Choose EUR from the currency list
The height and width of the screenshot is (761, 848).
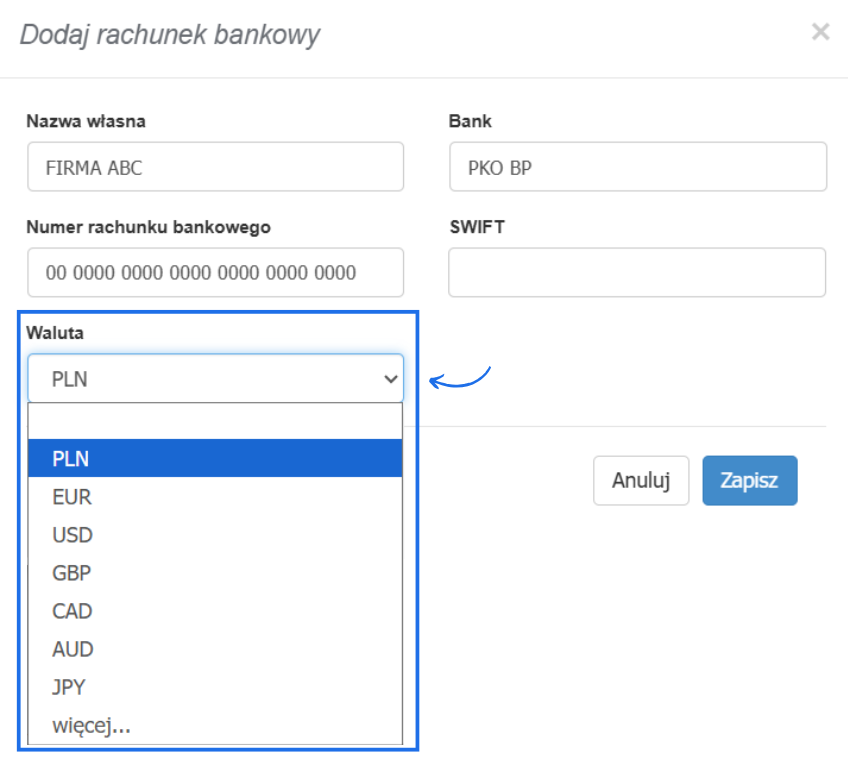point(215,497)
